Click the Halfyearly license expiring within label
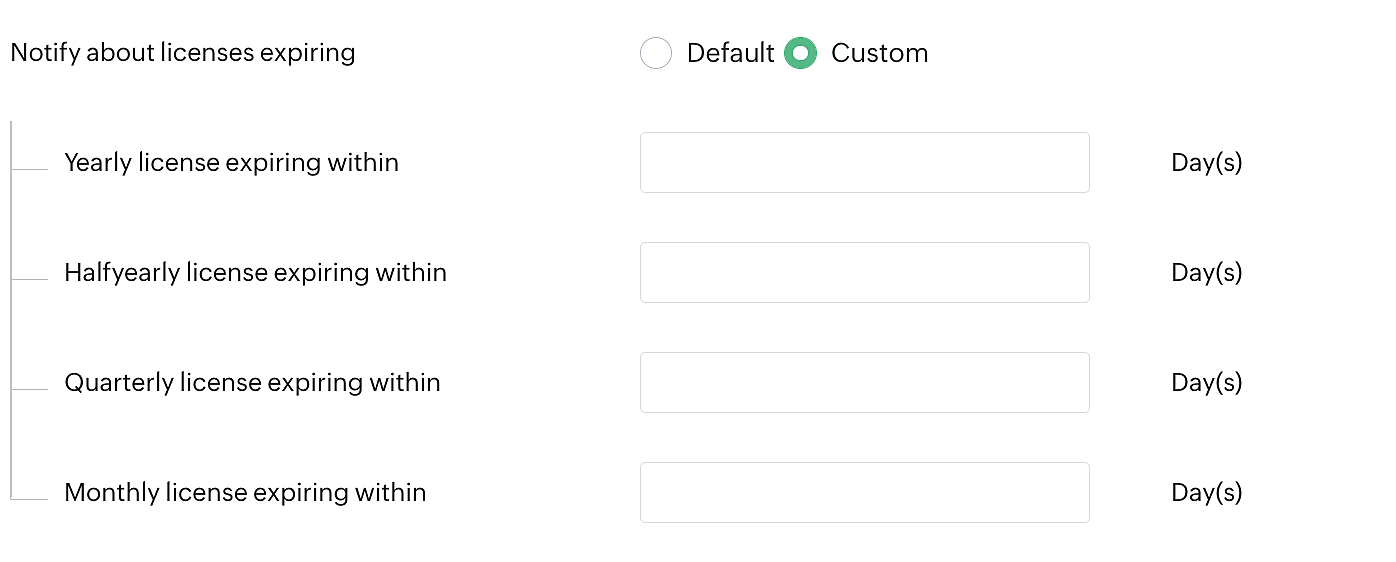 pos(255,272)
